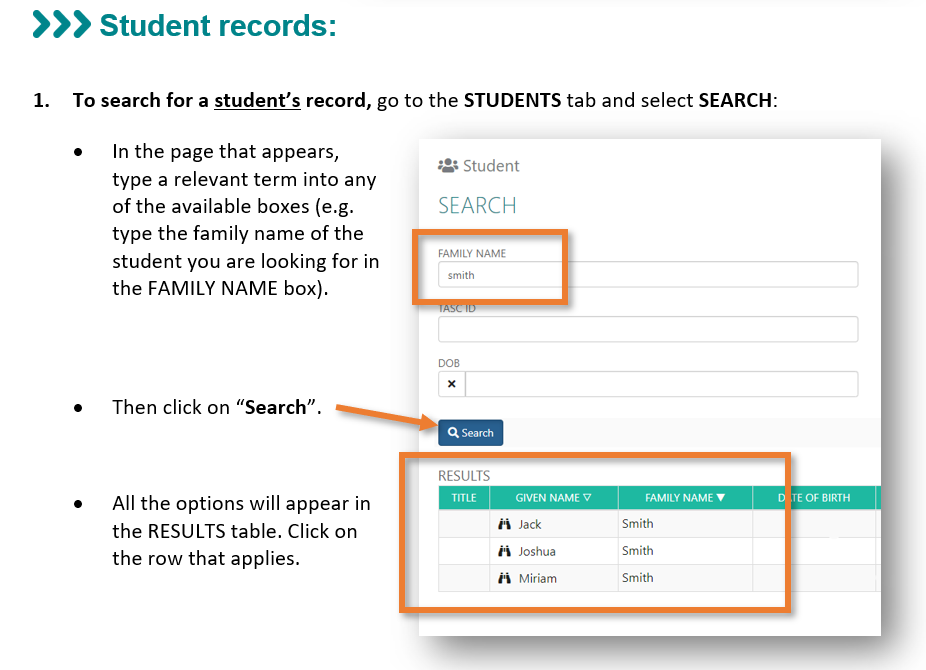The width and height of the screenshot is (926, 670).
Task: Click Smith in Miriam's results row
Action: [x=638, y=578]
